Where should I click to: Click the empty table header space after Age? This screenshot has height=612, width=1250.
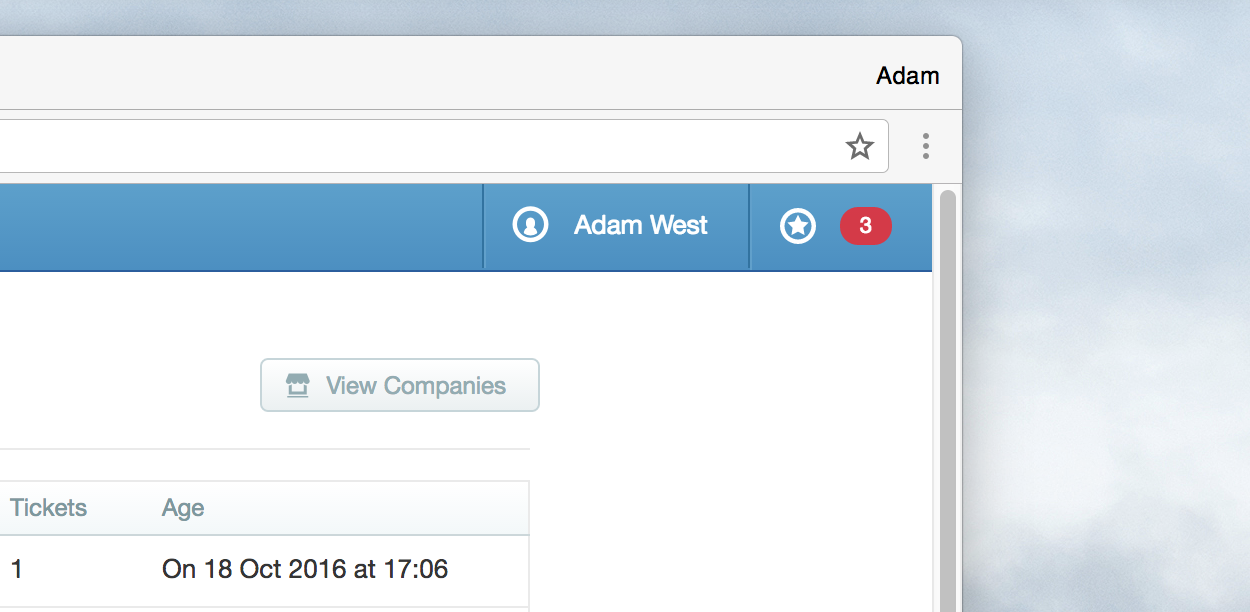(x=370, y=508)
